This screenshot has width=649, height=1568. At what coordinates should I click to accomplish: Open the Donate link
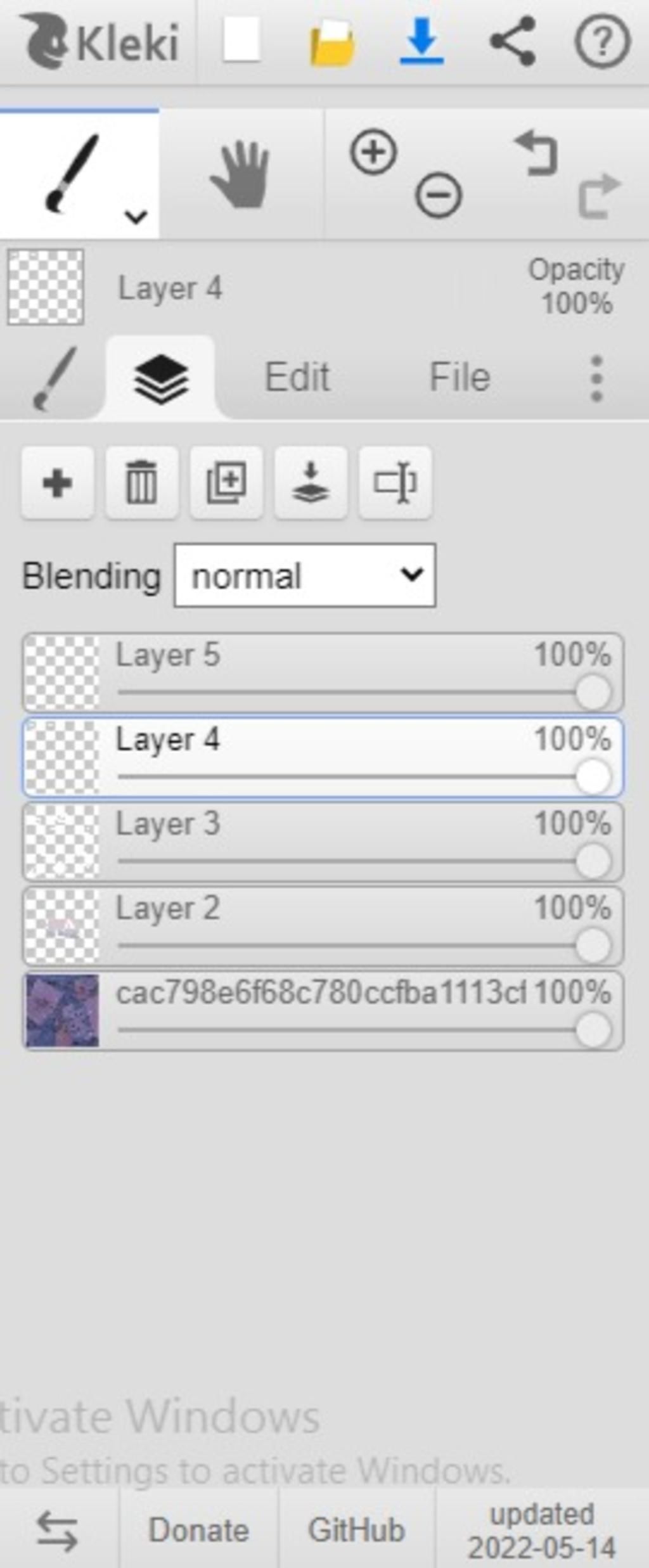click(198, 1530)
